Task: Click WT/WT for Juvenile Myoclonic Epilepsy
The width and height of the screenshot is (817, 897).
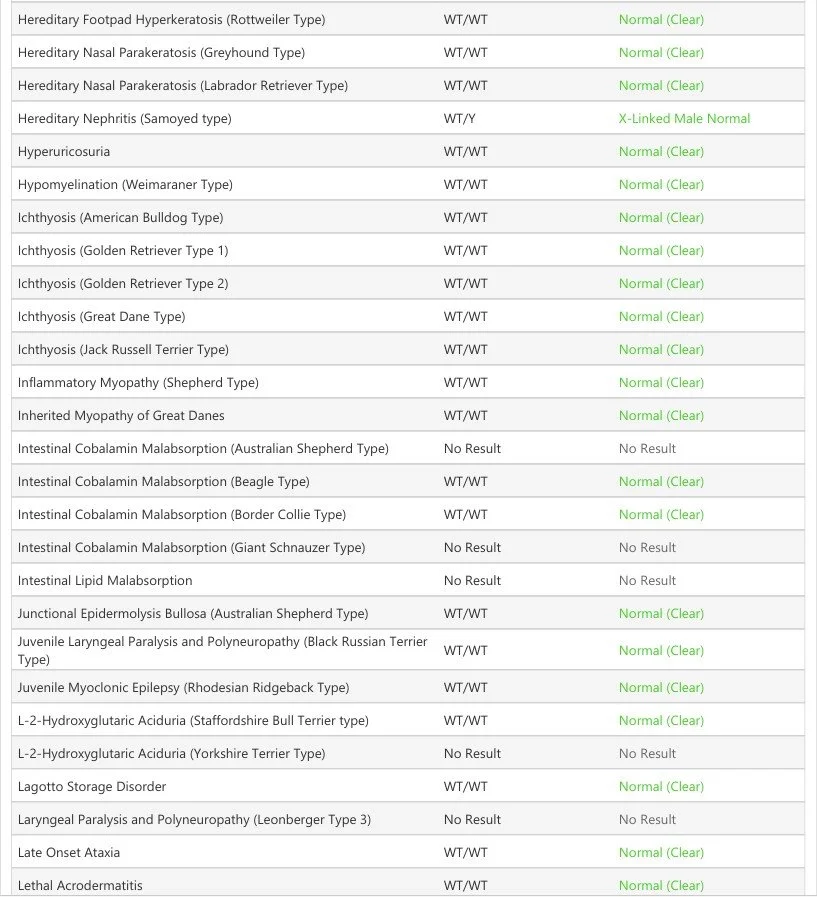Action: click(x=466, y=687)
